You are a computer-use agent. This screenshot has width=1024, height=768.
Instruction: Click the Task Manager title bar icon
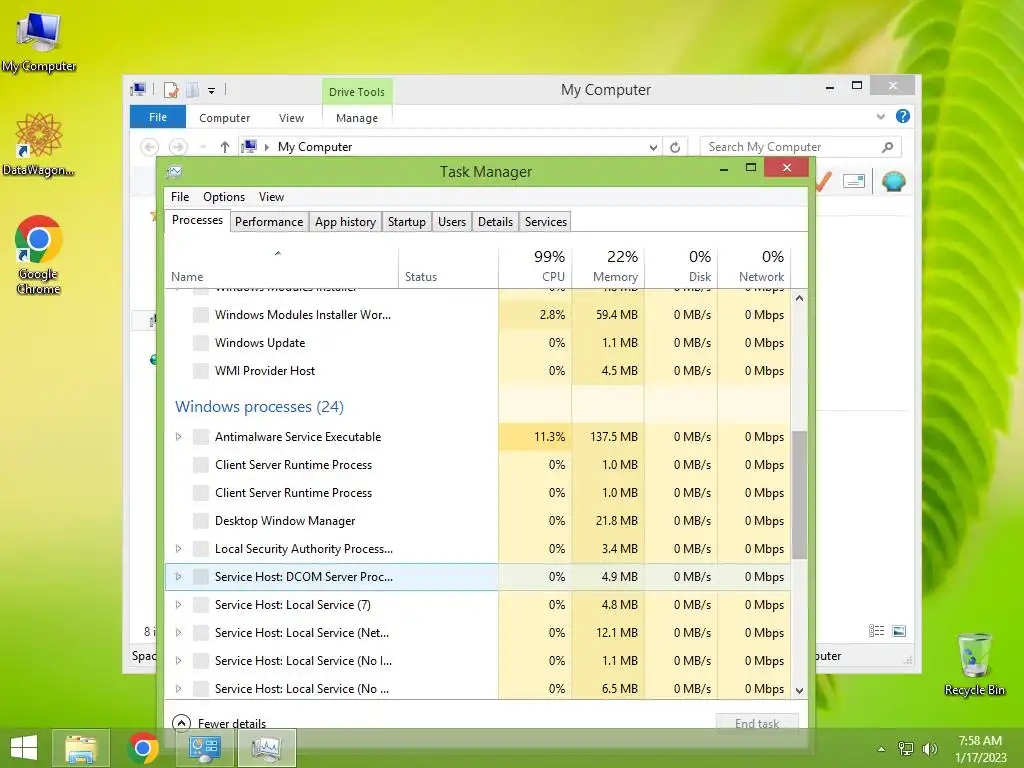pyautogui.click(x=174, y=172)
